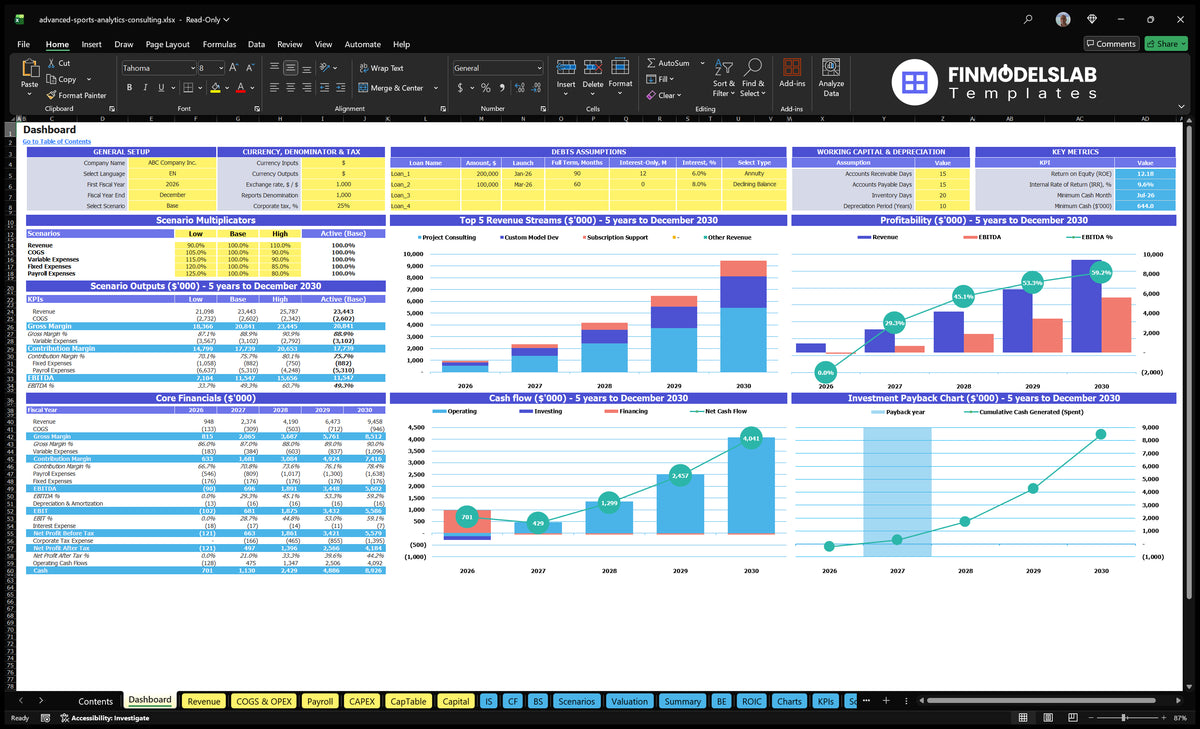Screen dimensions: 1200x729
Task: Switch to the Insert ribbon tab
Action: point(91,44)
